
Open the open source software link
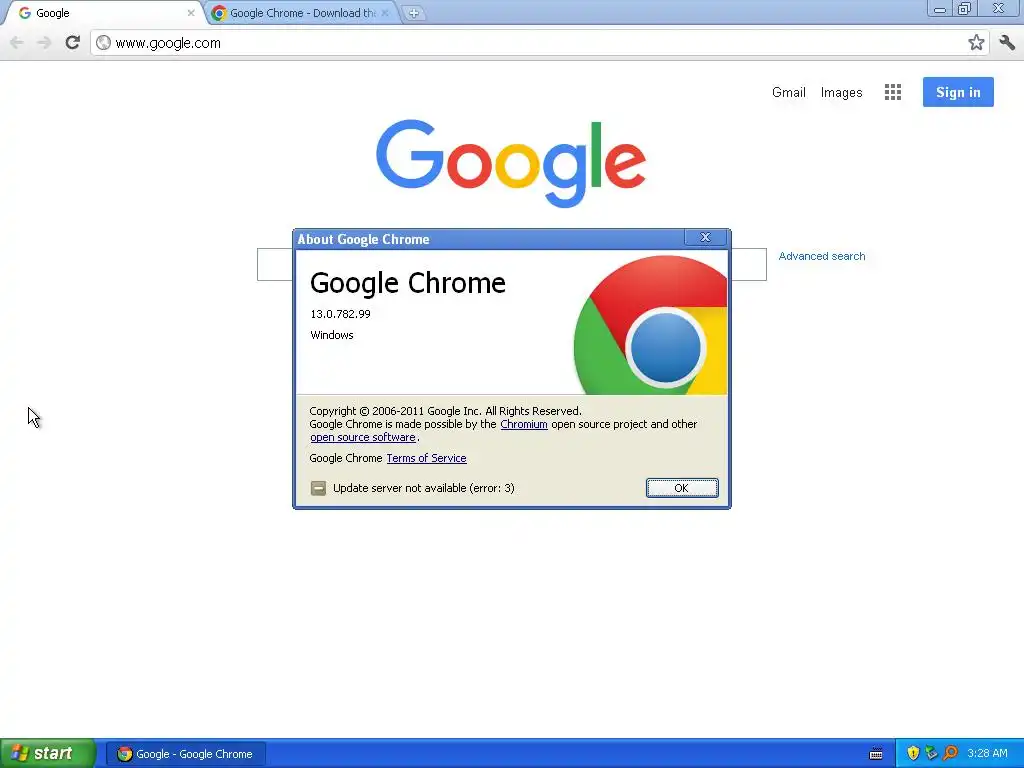[x=362, y=437]
